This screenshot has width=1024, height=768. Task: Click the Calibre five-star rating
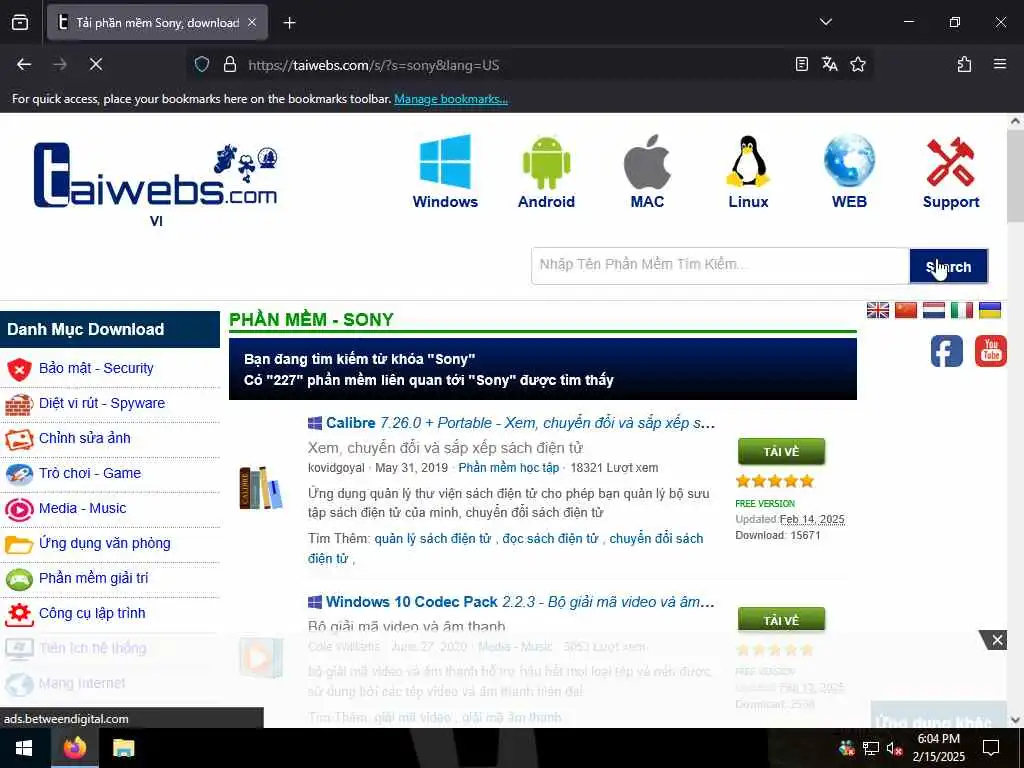click(x=775, y=481)
